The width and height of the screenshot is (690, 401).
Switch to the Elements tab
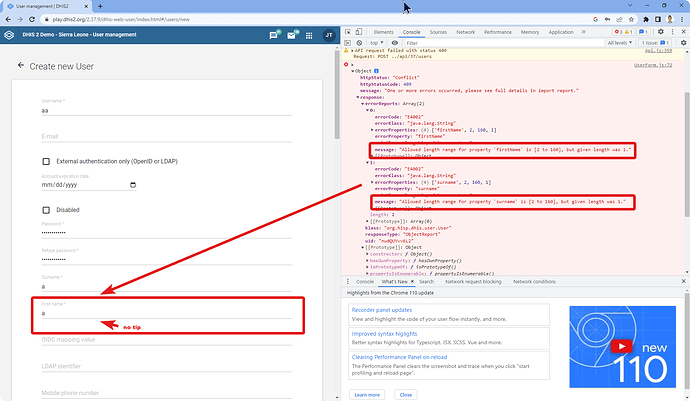[x=383, y=32]
